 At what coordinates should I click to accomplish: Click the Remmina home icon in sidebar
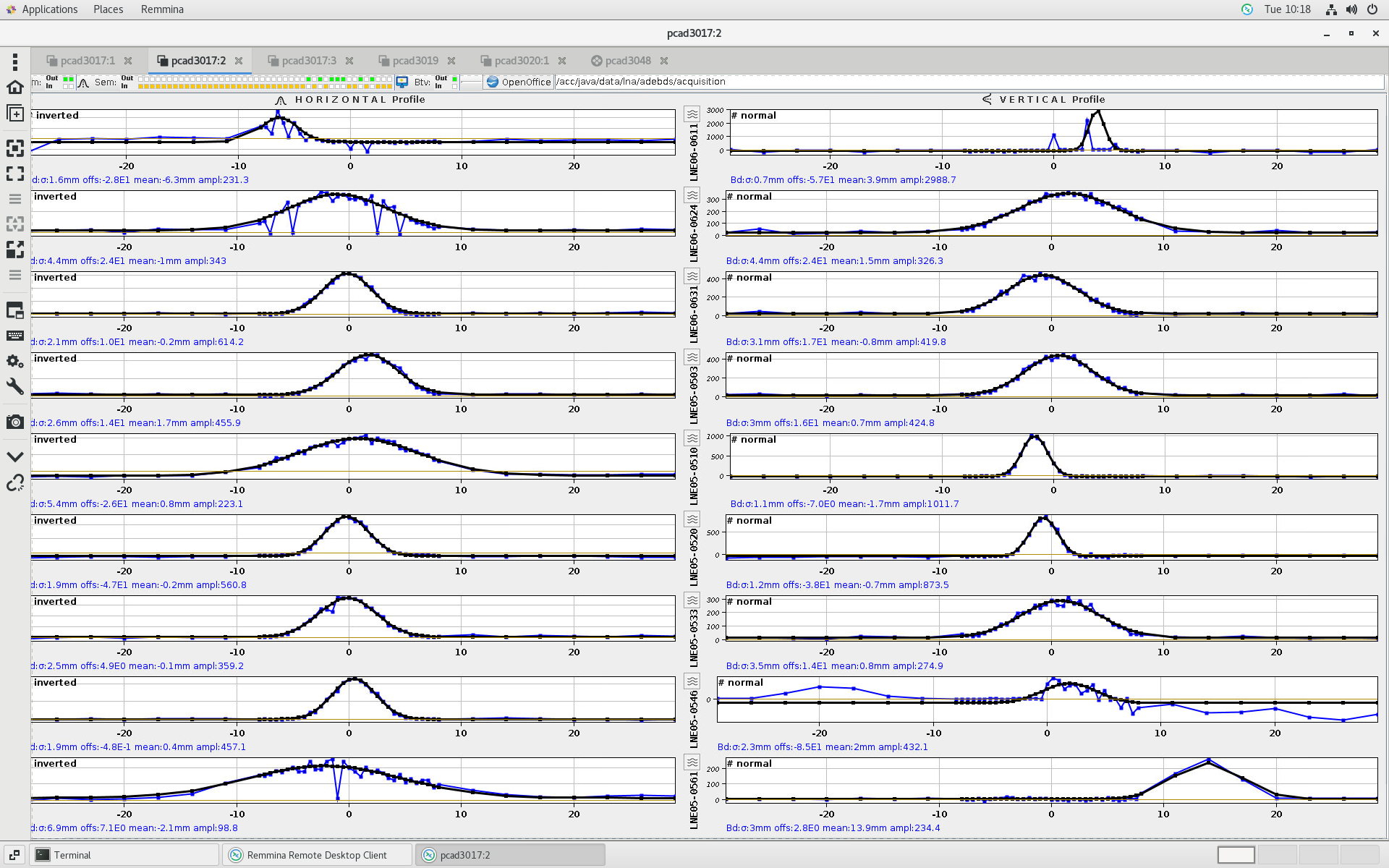[14, 88]
